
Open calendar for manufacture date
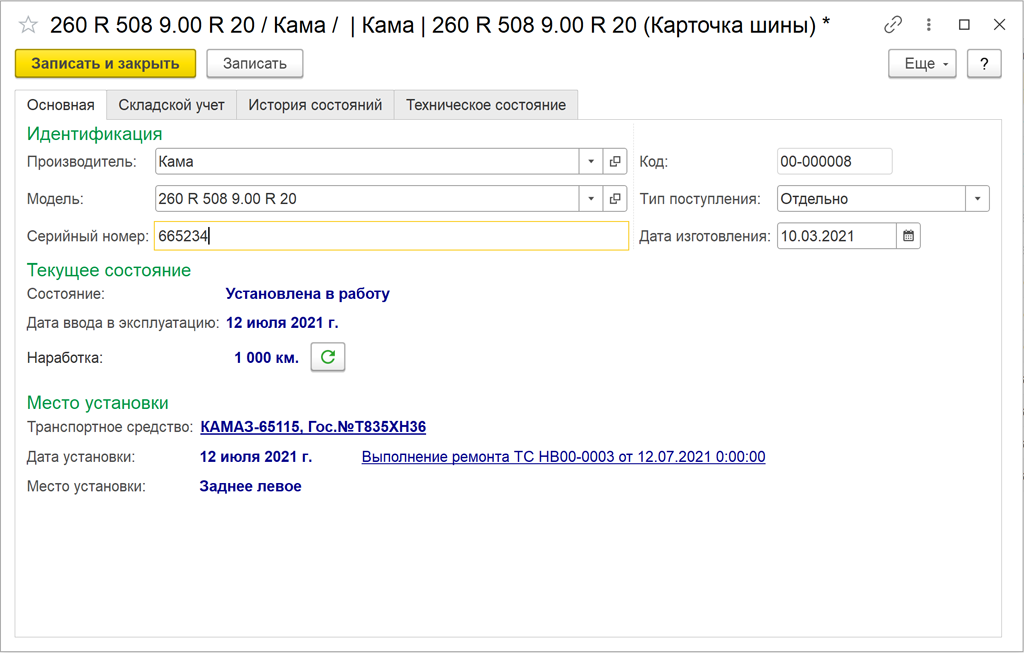pyautogui.click(x=908, y=236)
